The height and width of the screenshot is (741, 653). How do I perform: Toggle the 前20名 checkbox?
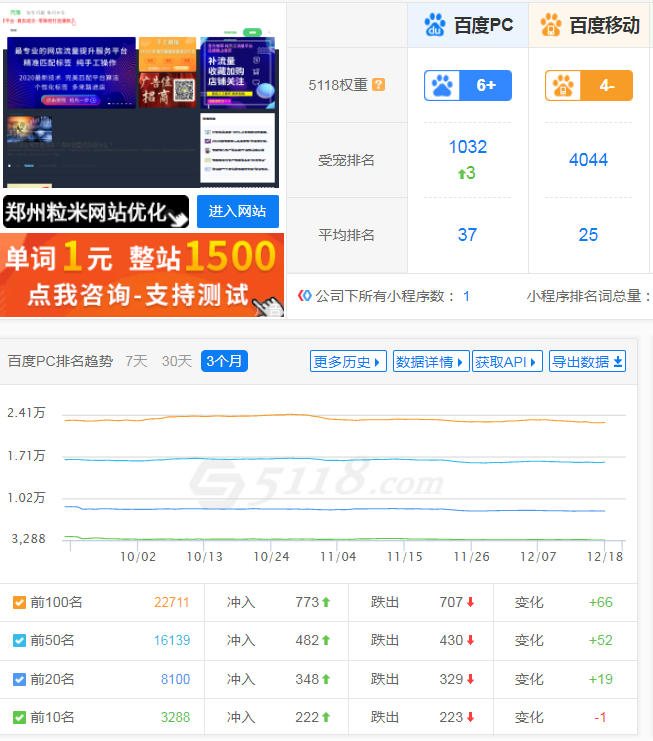(19, 680)
